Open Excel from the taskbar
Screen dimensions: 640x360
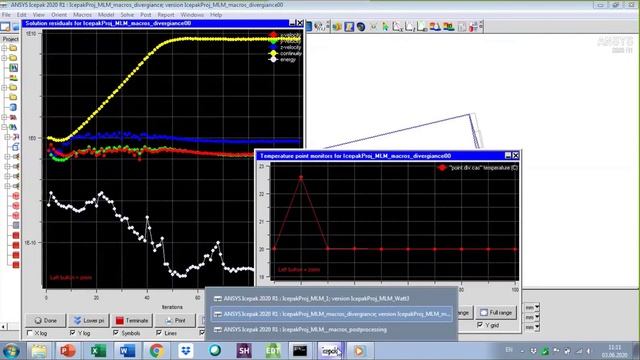tap(98, 351)
